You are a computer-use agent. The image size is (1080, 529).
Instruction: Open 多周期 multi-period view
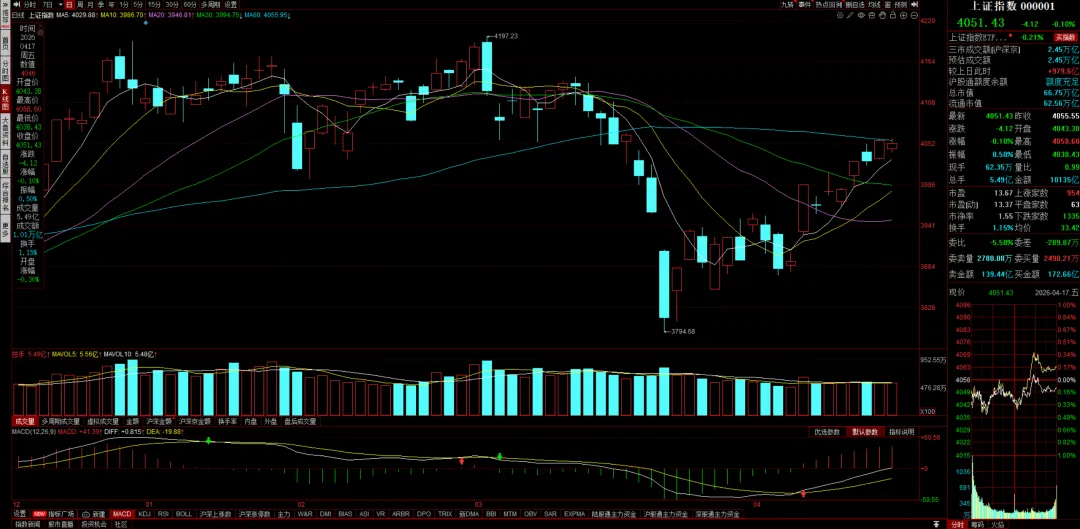(211, 5)
